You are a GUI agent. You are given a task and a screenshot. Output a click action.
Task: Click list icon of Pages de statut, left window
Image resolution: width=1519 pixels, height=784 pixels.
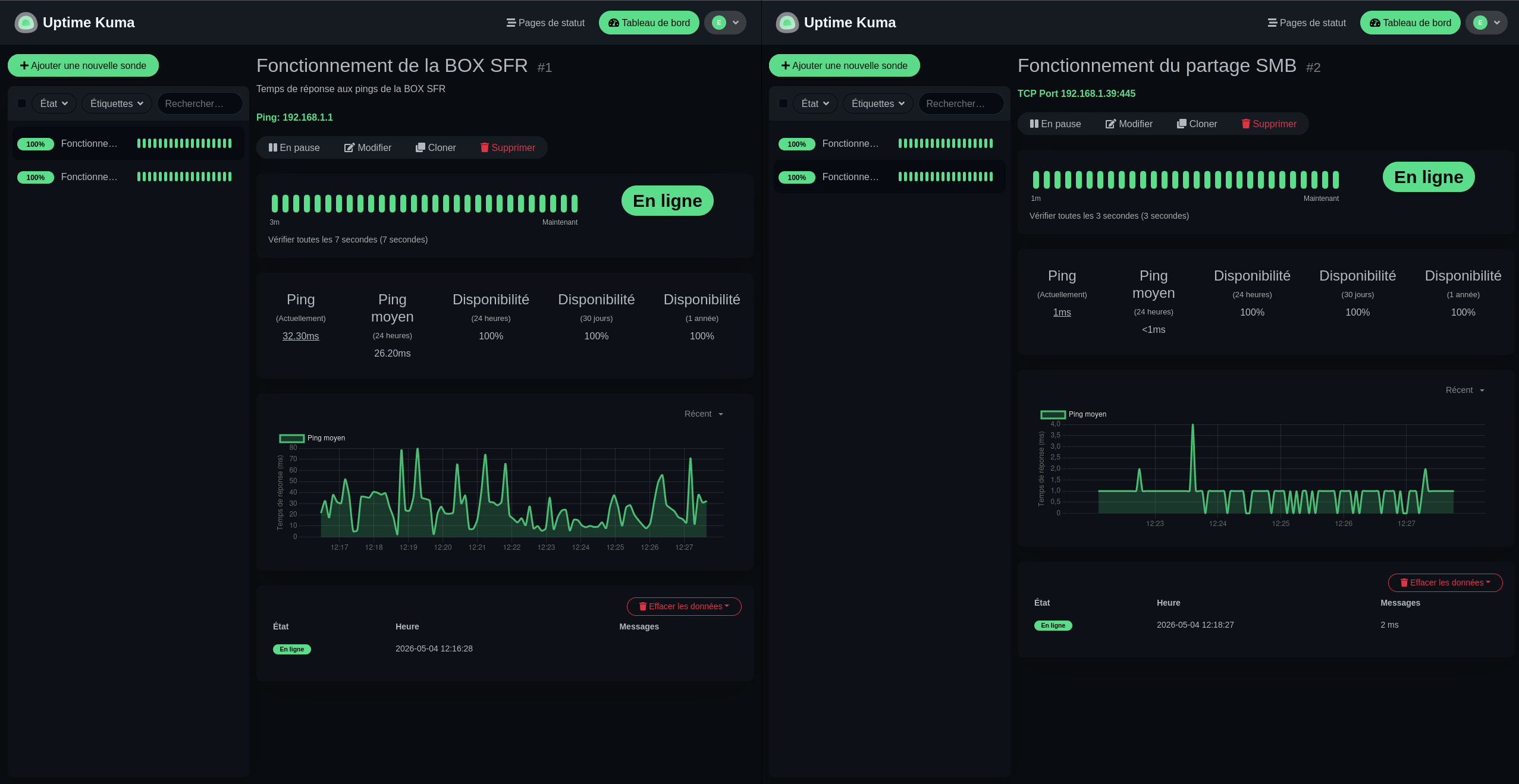click(511, 23)
